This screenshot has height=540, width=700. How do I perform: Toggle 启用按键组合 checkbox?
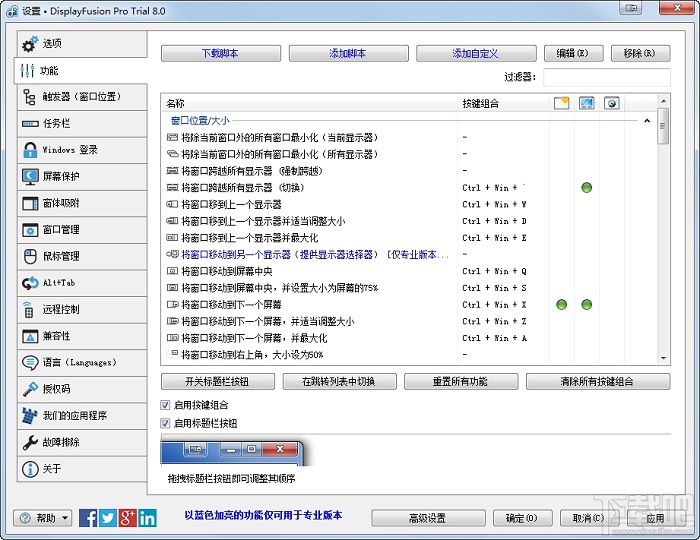166,405
